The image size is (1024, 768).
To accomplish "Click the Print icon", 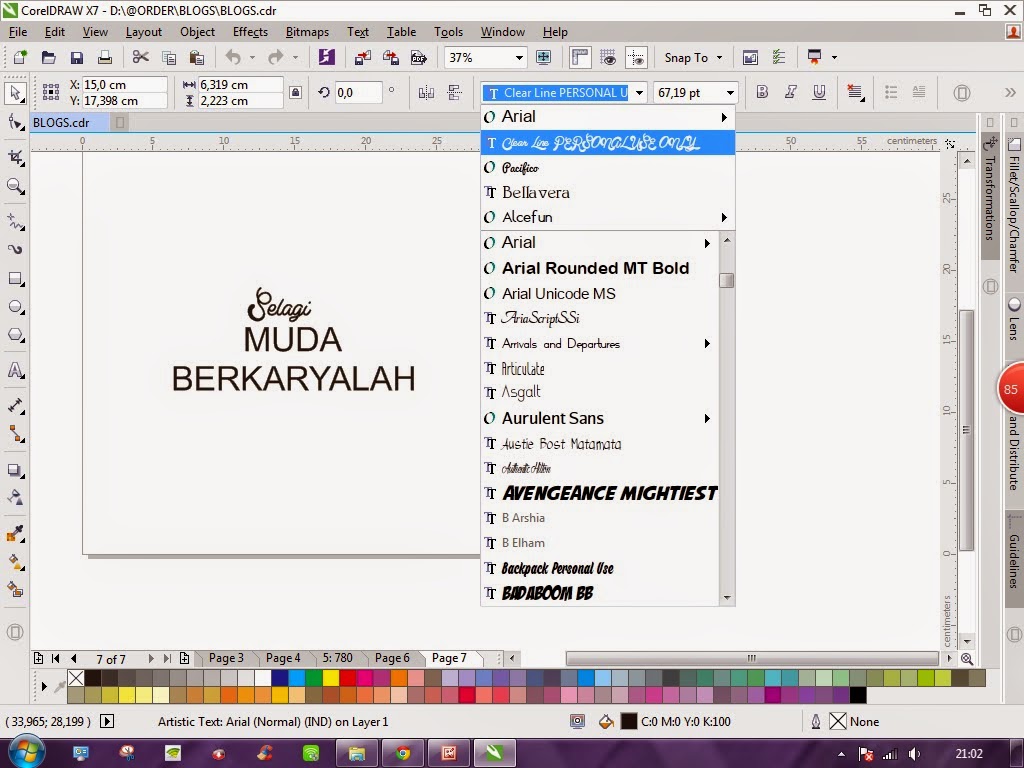I will 104,57.
